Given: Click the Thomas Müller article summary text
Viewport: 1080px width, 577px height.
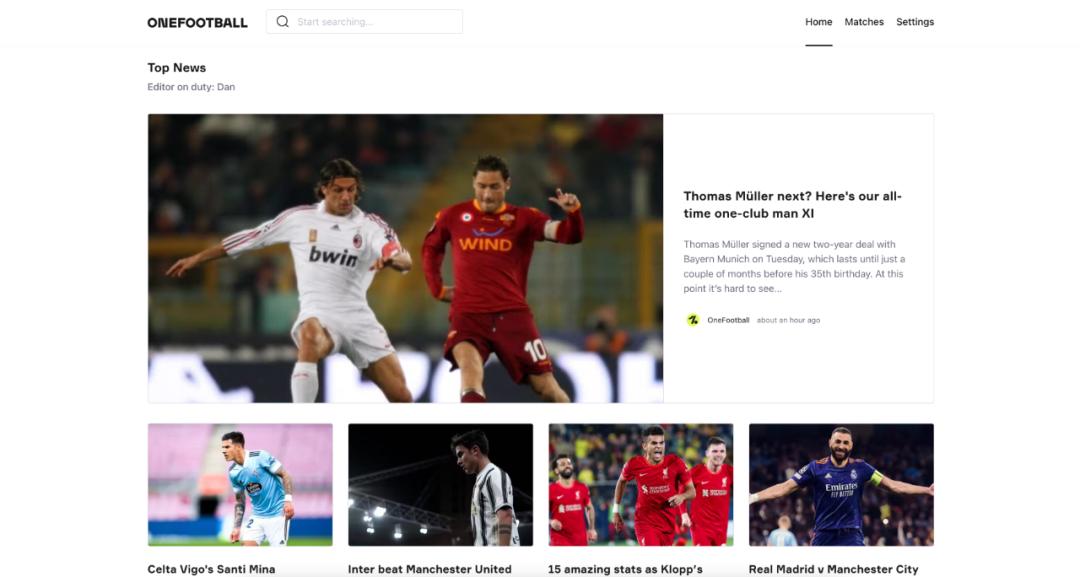Looking at the screenshot, I should (x=794, y=266).
